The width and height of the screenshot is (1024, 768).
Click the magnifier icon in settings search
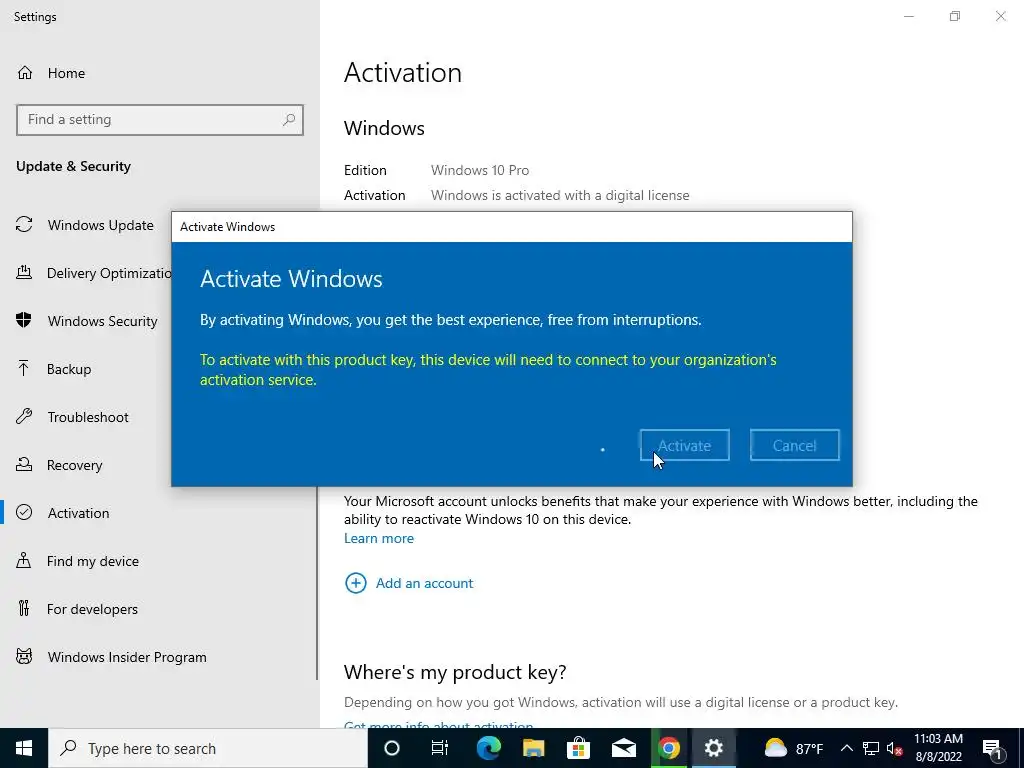click(289, 120)
